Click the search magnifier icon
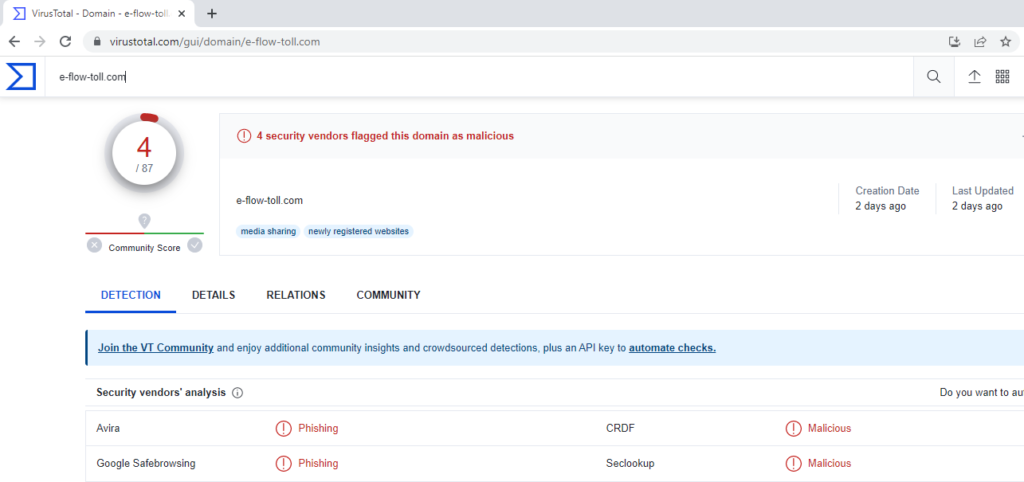 pos(934,77)
